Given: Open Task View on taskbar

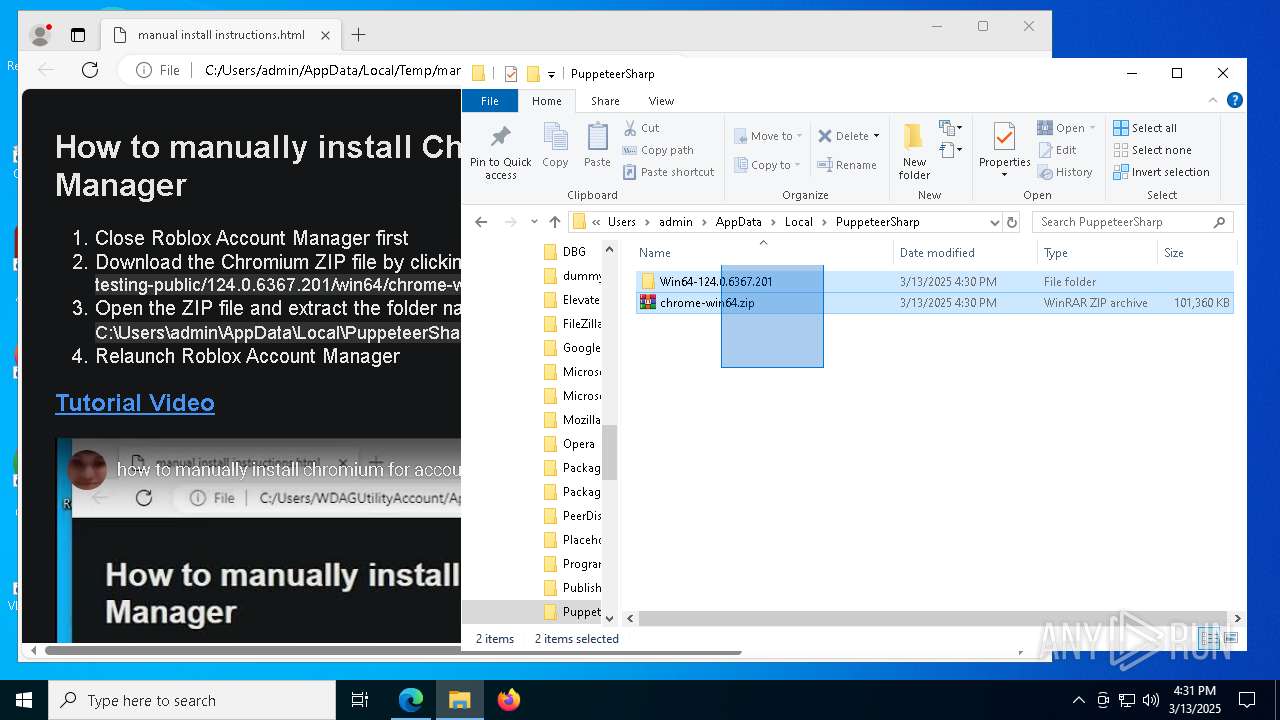Looking at the screenshot, I should pyautogui.click(x=360, y=700).
